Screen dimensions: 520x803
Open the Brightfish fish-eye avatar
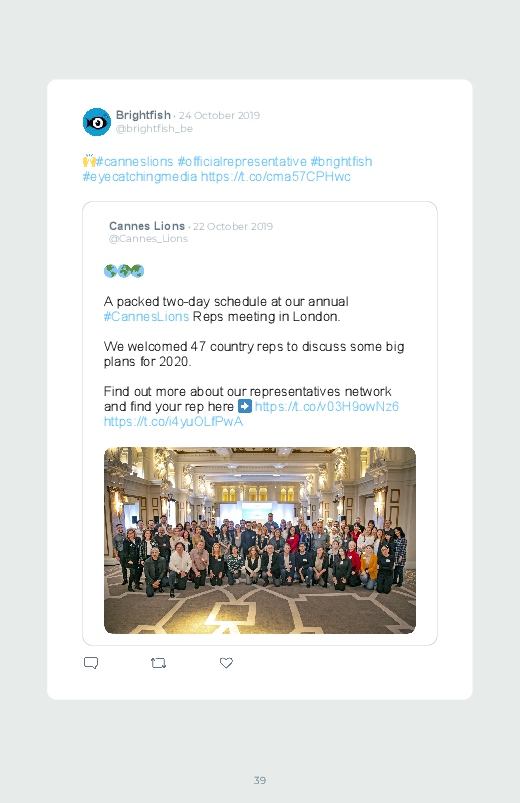[97, 122]
